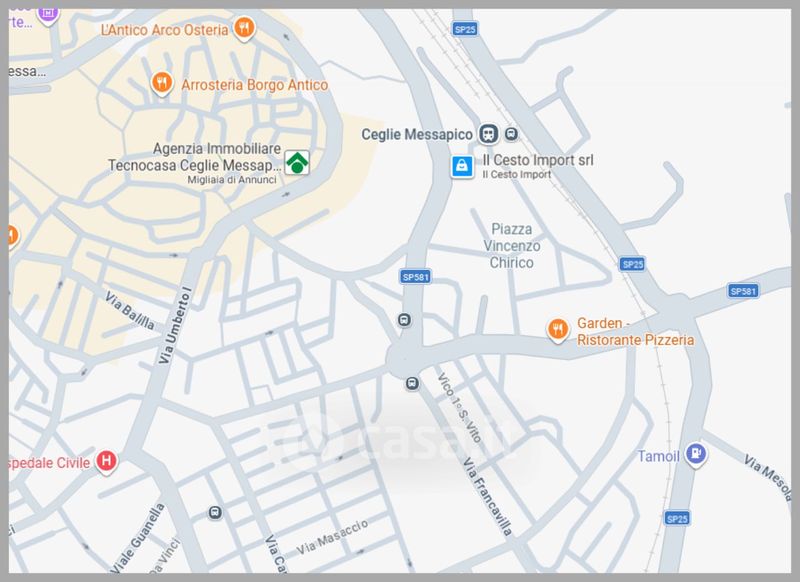This screenshot has width=800, height=582.
Task: Select the top SP25 road shield
Action: pos(465,29)
